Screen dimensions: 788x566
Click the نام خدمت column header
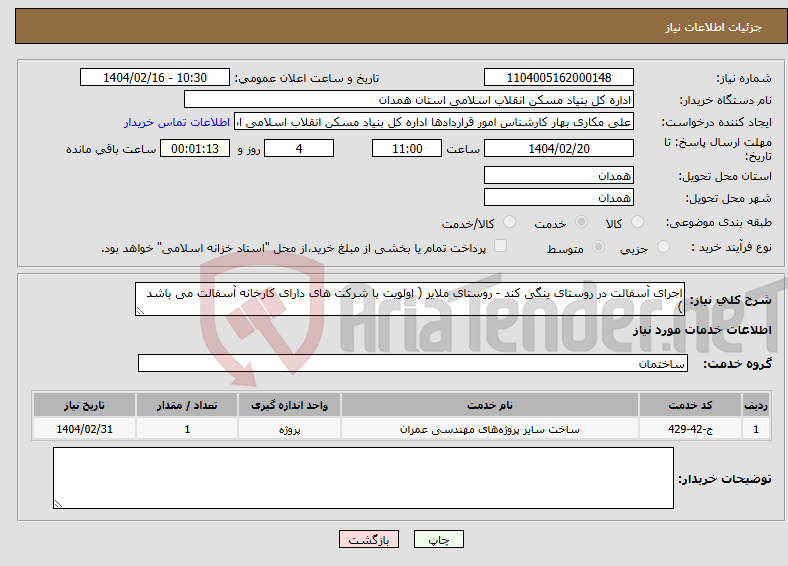489,405
